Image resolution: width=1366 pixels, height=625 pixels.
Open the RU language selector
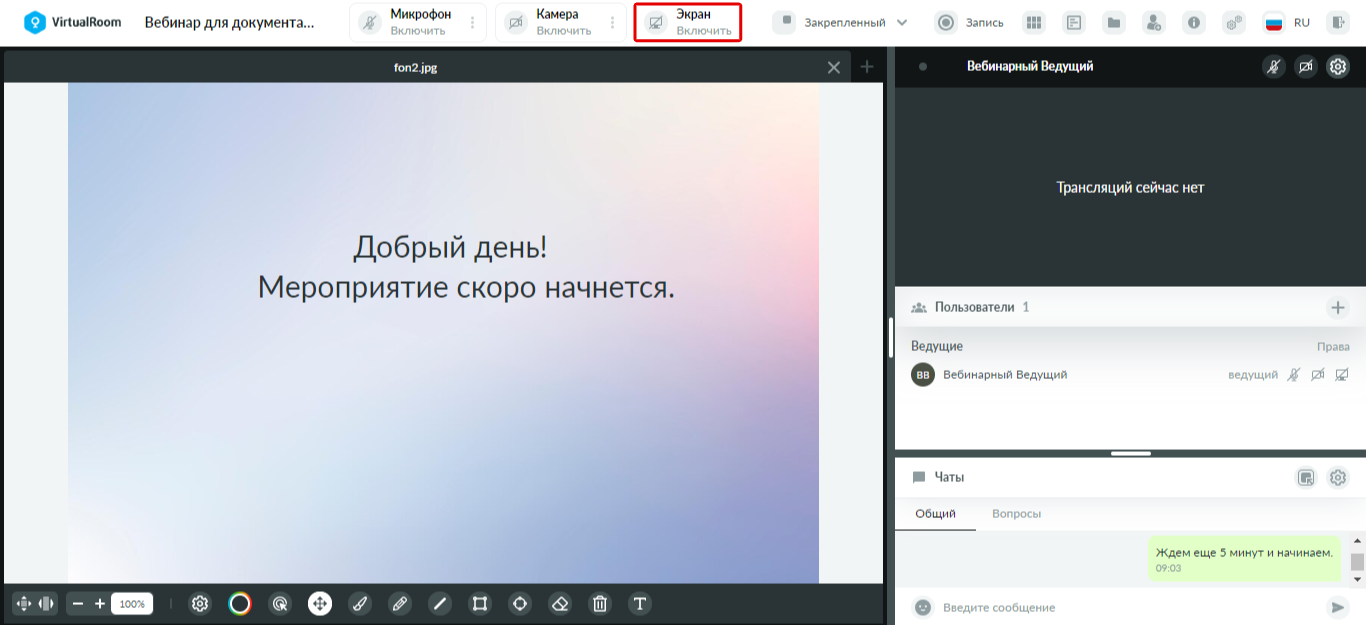pos(1287,22)
